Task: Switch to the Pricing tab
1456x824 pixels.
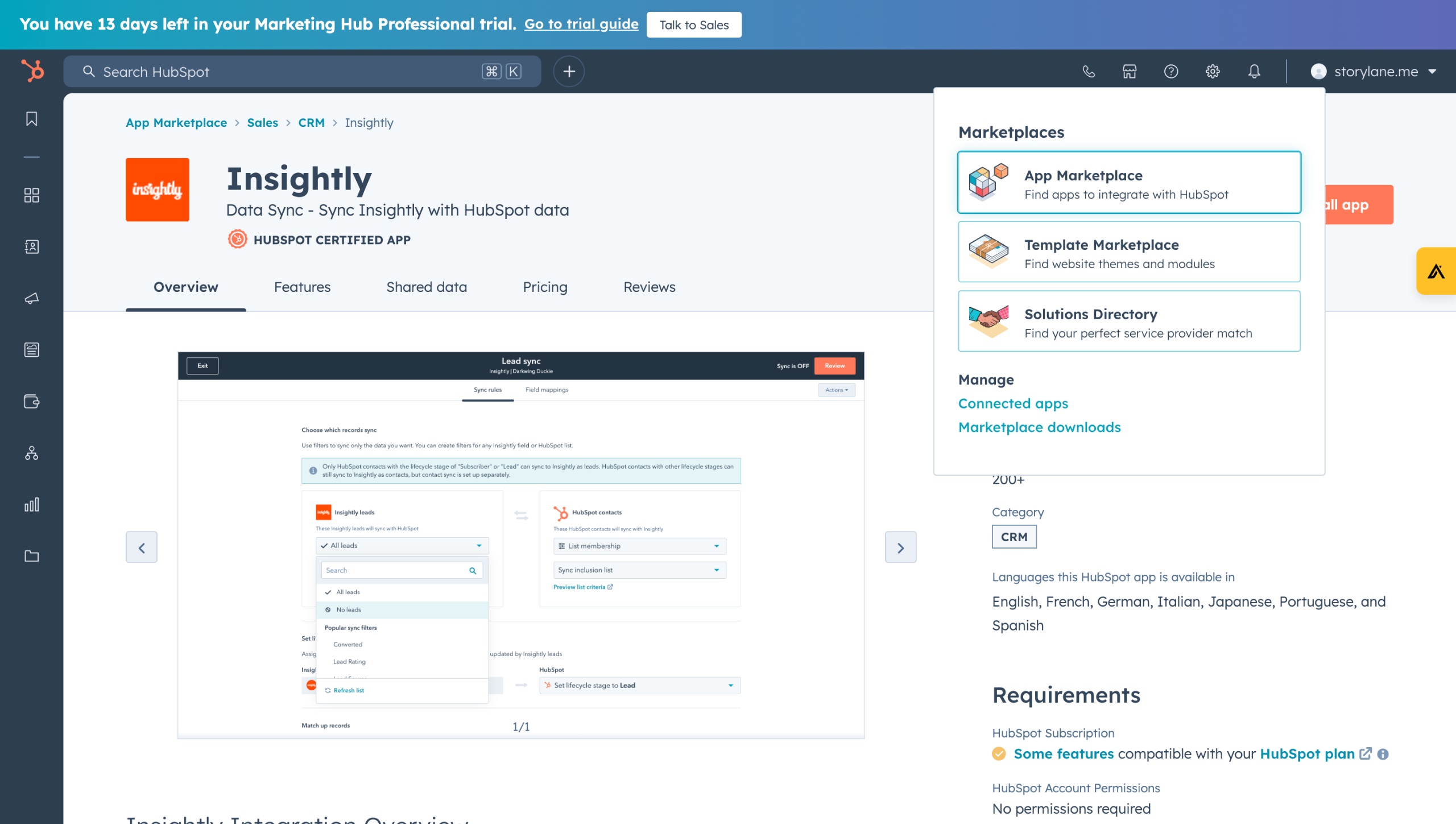Action: click(545, 287)
